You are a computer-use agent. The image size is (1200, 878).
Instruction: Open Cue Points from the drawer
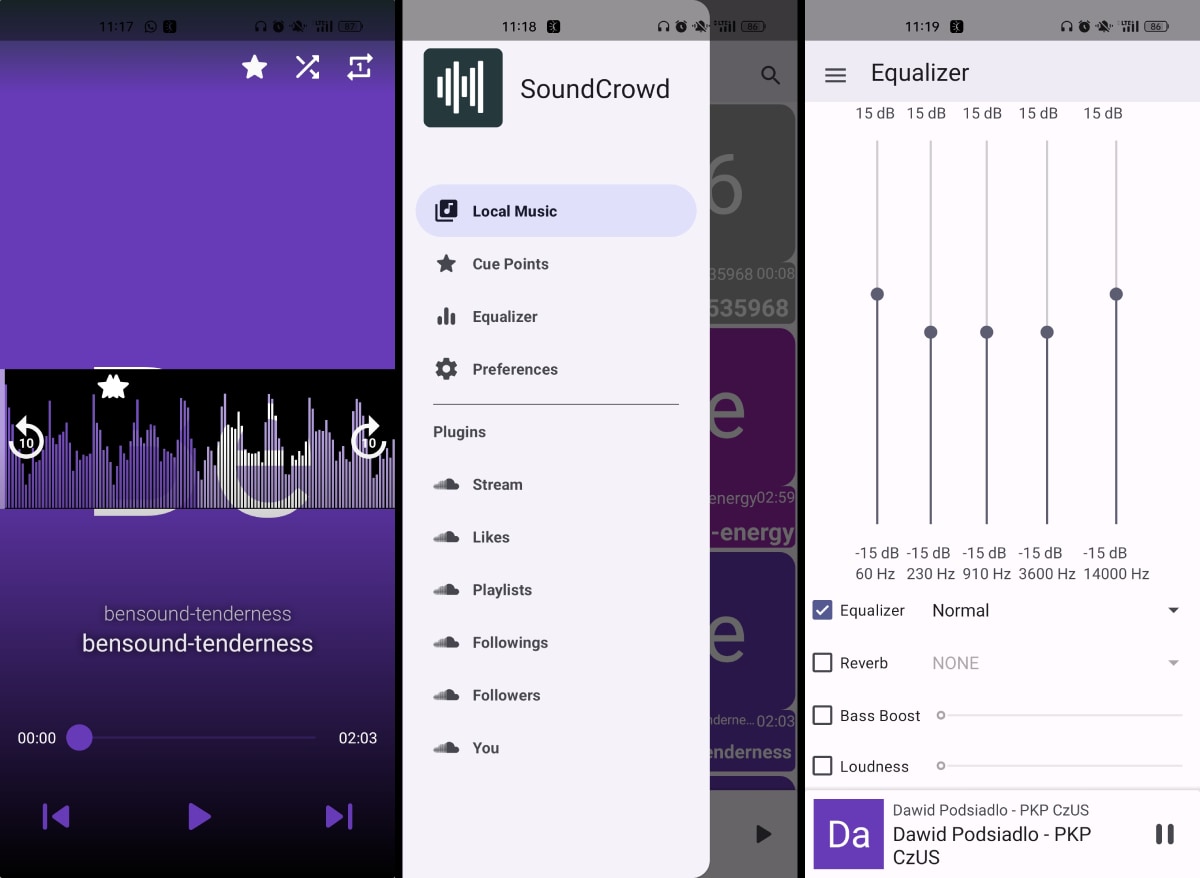pos(510,264)
